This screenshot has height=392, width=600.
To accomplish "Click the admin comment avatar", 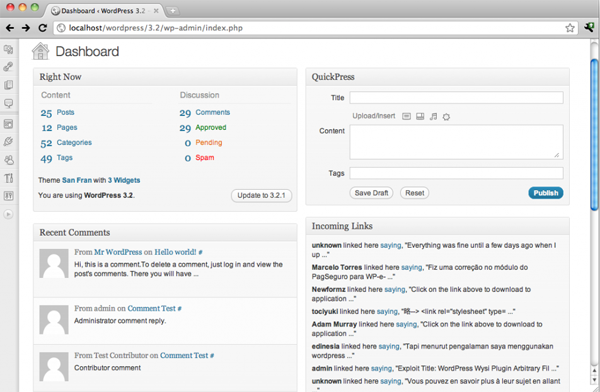I will point(54,320).
